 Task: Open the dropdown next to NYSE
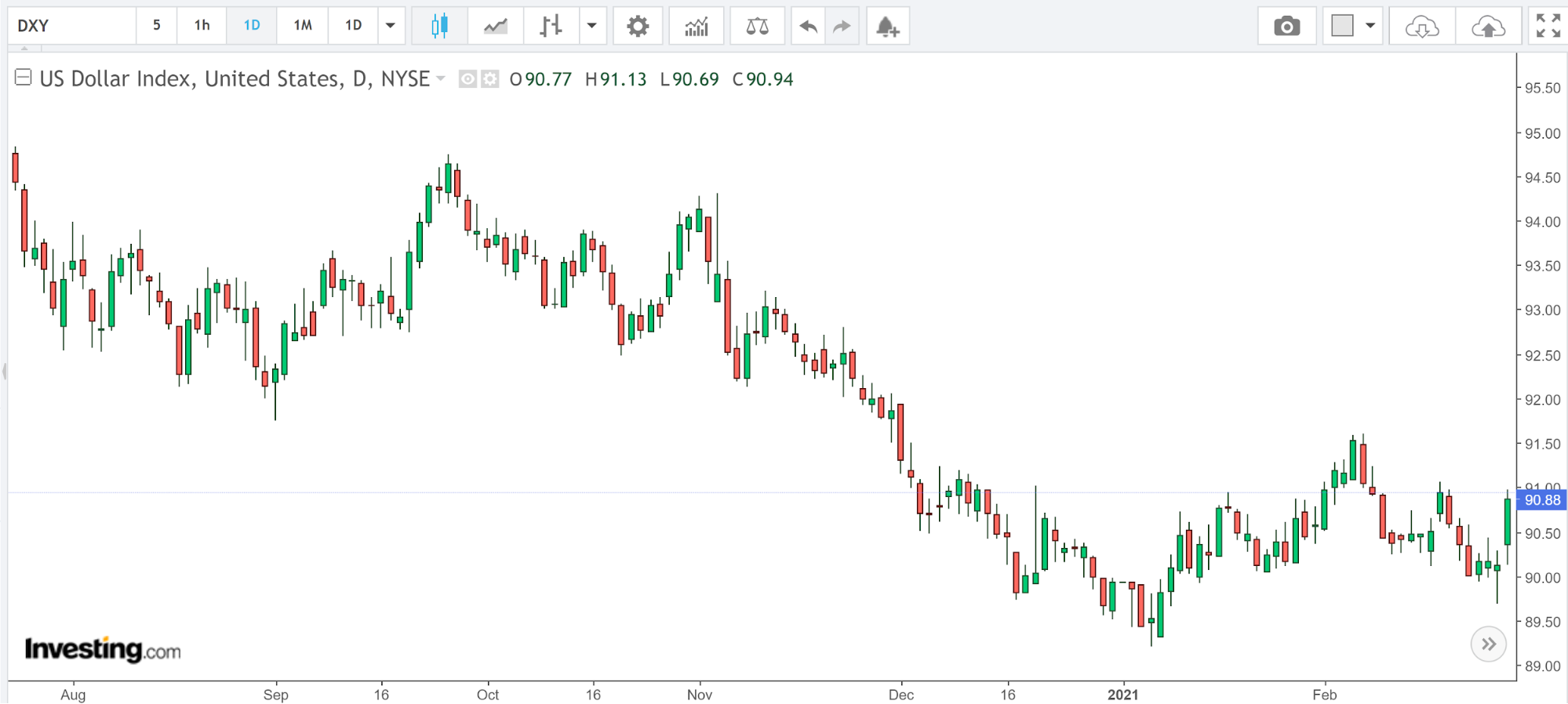[441, 78]
